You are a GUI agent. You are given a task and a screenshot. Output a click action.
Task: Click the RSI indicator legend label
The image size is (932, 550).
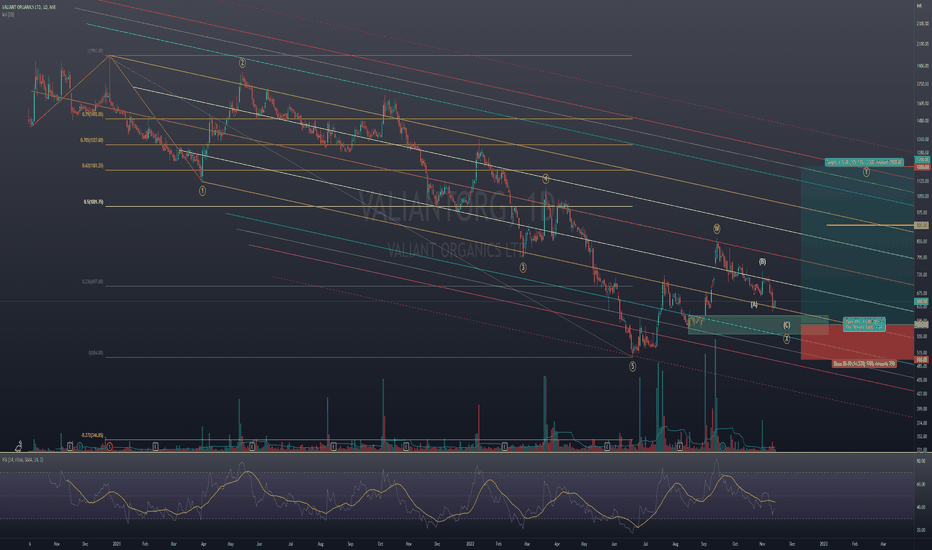[x=21, y=460]
